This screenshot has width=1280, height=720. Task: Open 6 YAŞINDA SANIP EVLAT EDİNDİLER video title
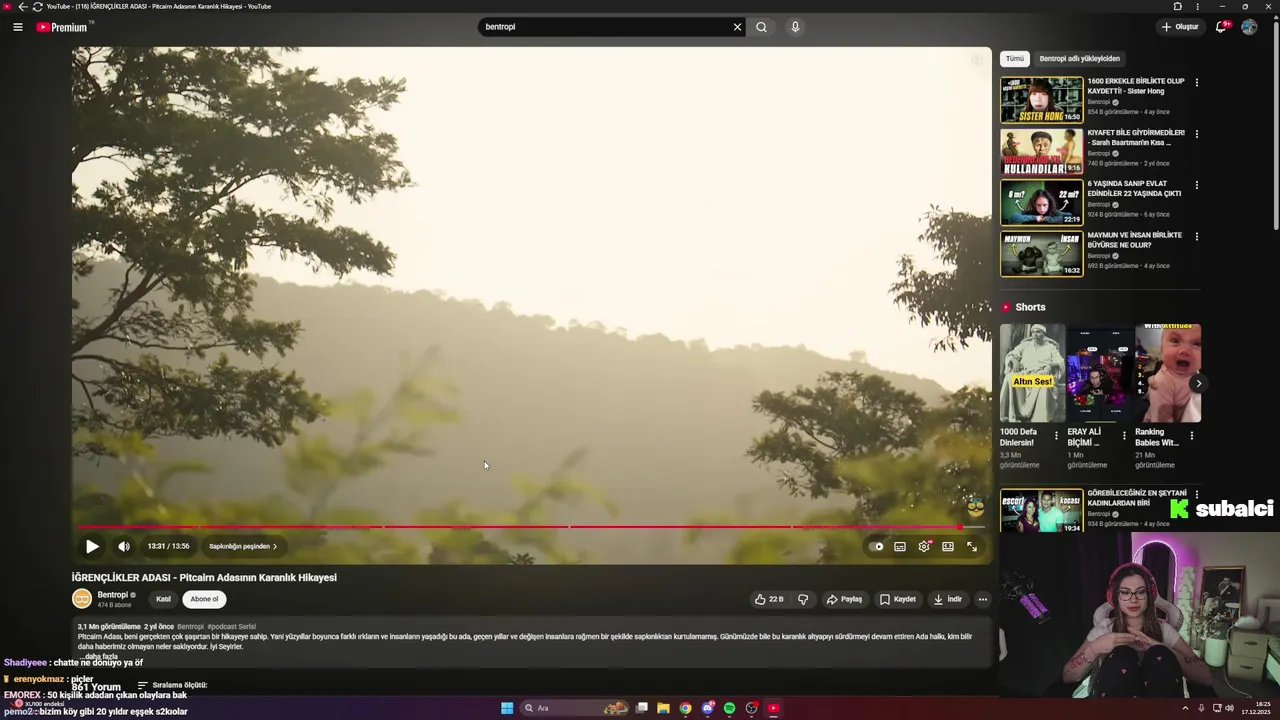point(1135,189)
